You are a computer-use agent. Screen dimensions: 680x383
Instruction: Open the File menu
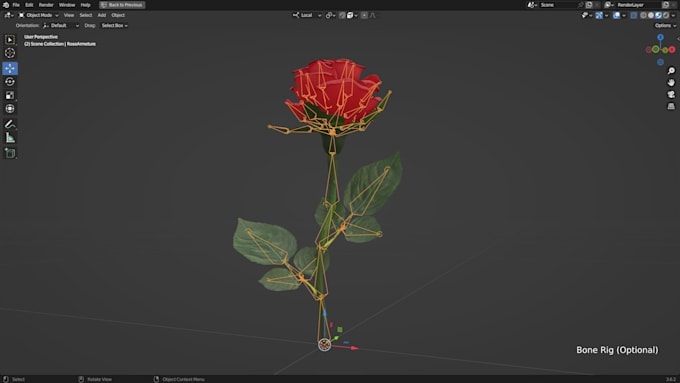coord(16,5)
